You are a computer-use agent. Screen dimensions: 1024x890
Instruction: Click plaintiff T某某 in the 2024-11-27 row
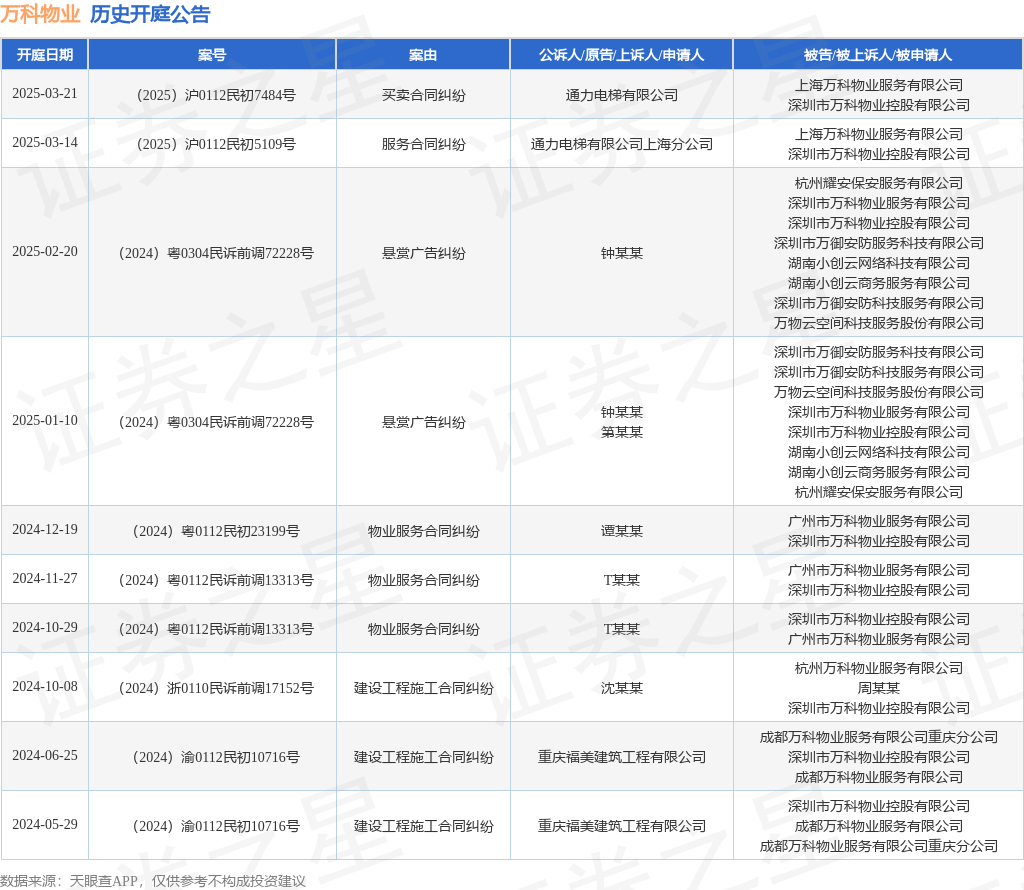(622, 580)
